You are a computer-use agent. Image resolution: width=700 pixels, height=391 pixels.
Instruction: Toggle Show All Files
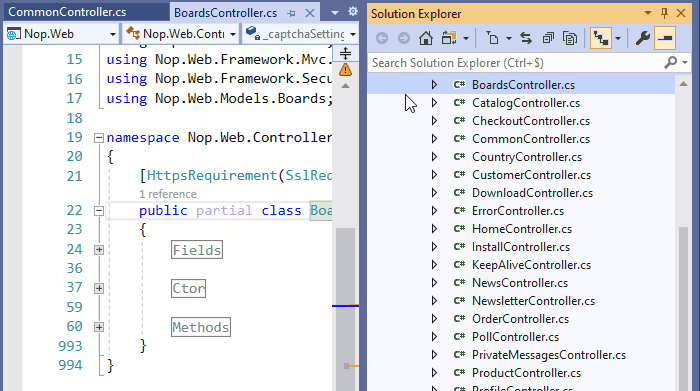[x=570, y=38]
